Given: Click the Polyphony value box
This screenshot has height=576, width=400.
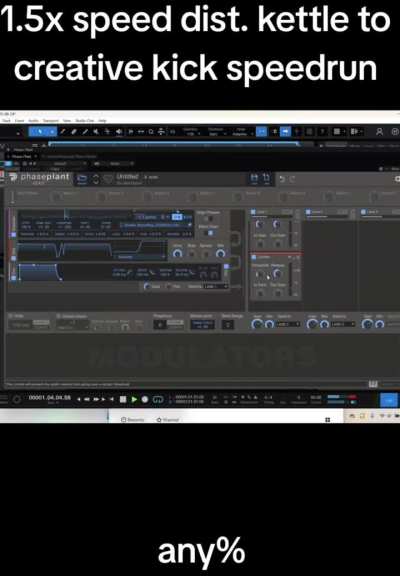Looking at the screenshot, I should coord(159,324).
